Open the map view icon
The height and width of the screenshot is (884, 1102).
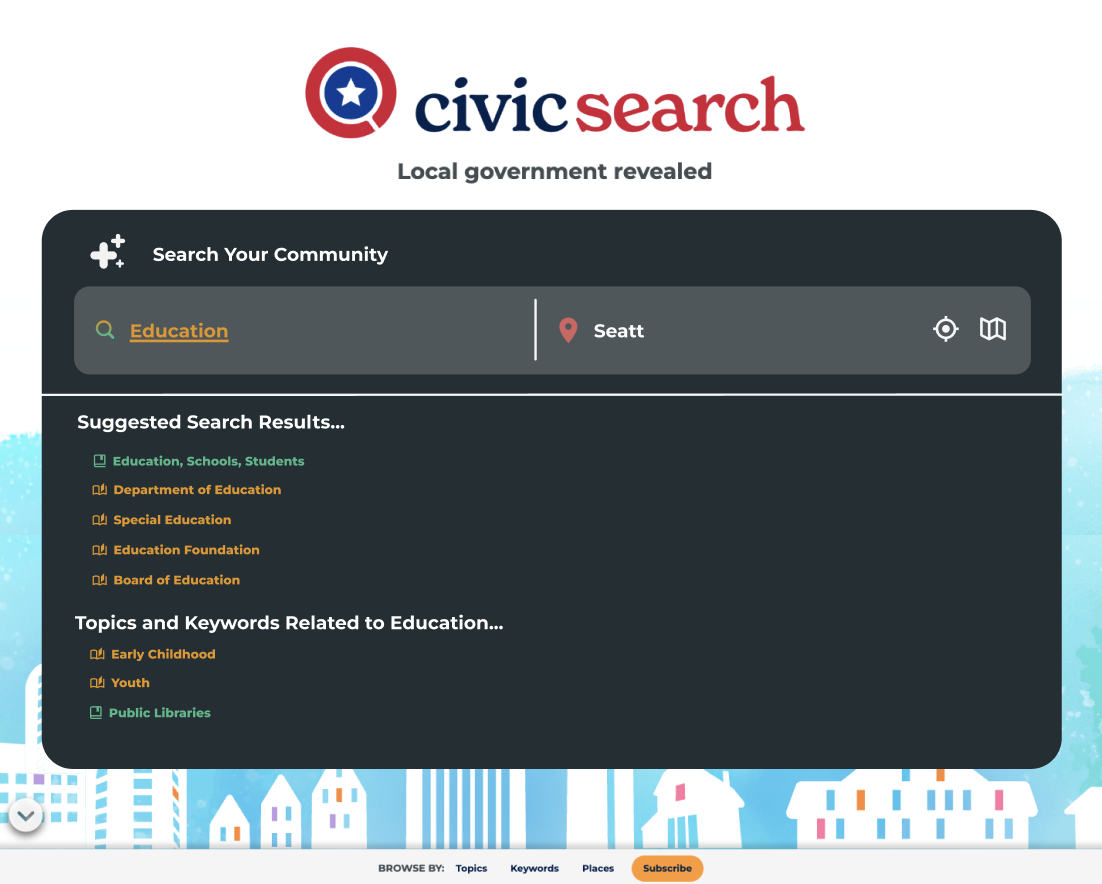(992, 329)
